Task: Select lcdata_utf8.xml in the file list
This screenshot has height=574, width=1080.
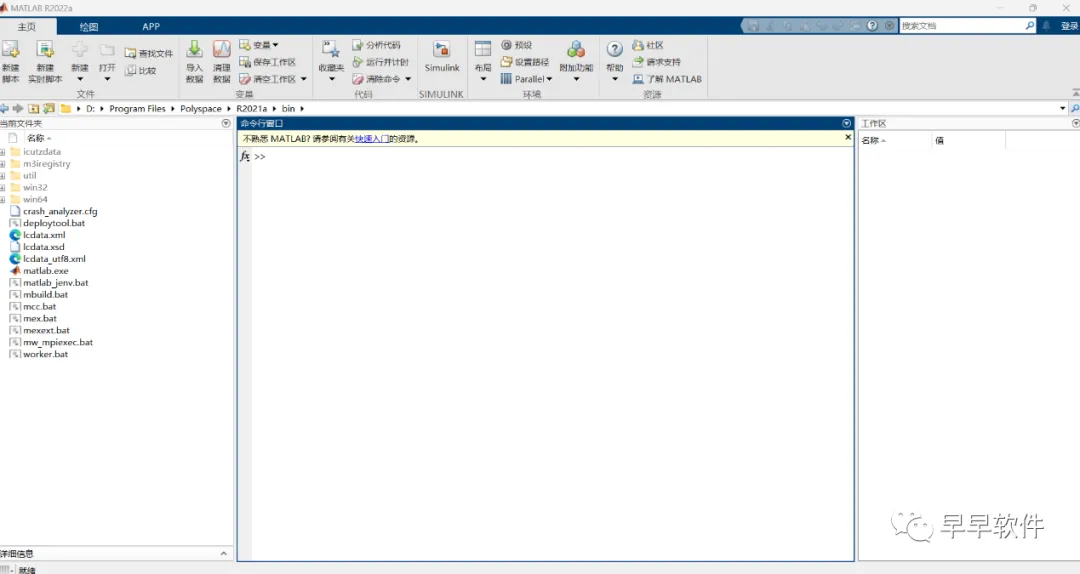Action: coord(54,259)
